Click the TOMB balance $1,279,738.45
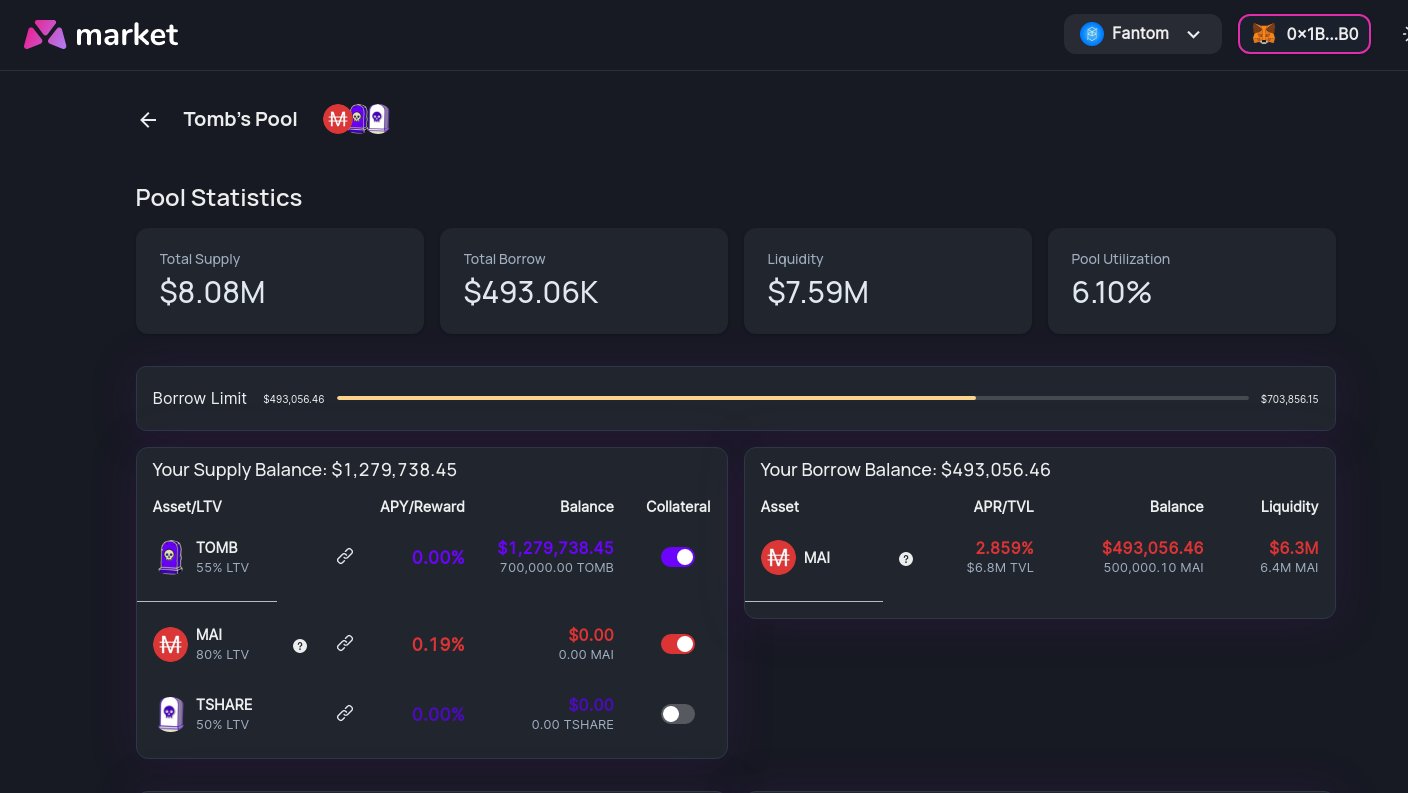 tap(555, 548)
